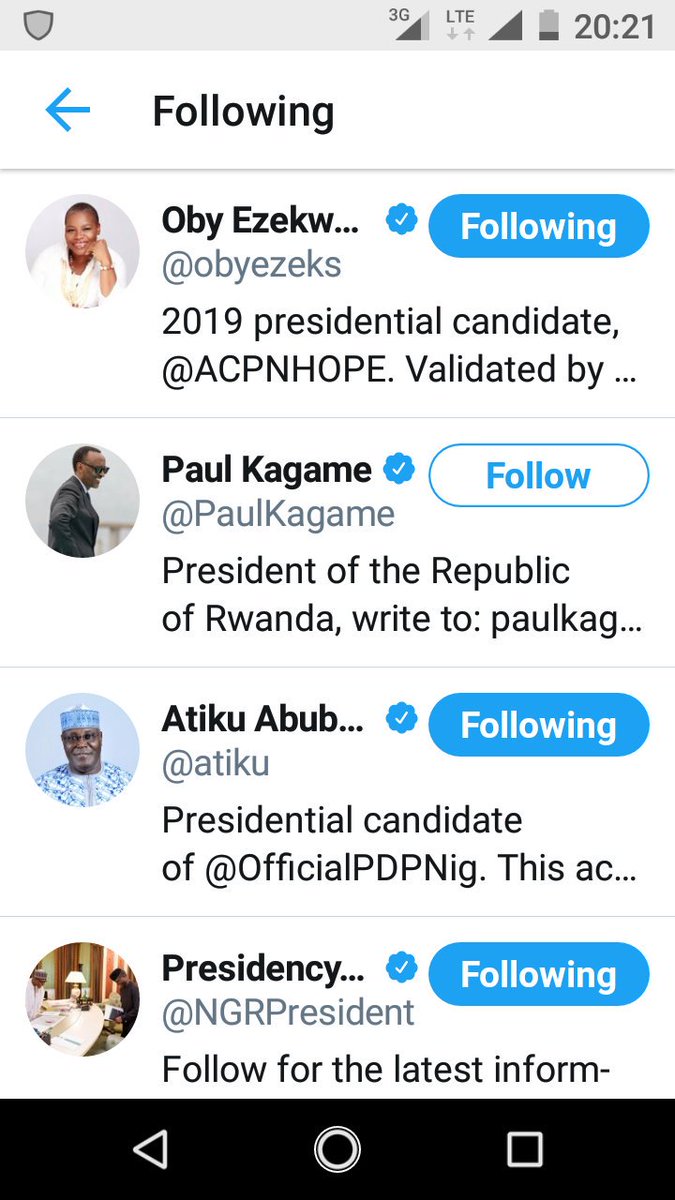
Task: Tap Android home circle button
Action: 337,1150
